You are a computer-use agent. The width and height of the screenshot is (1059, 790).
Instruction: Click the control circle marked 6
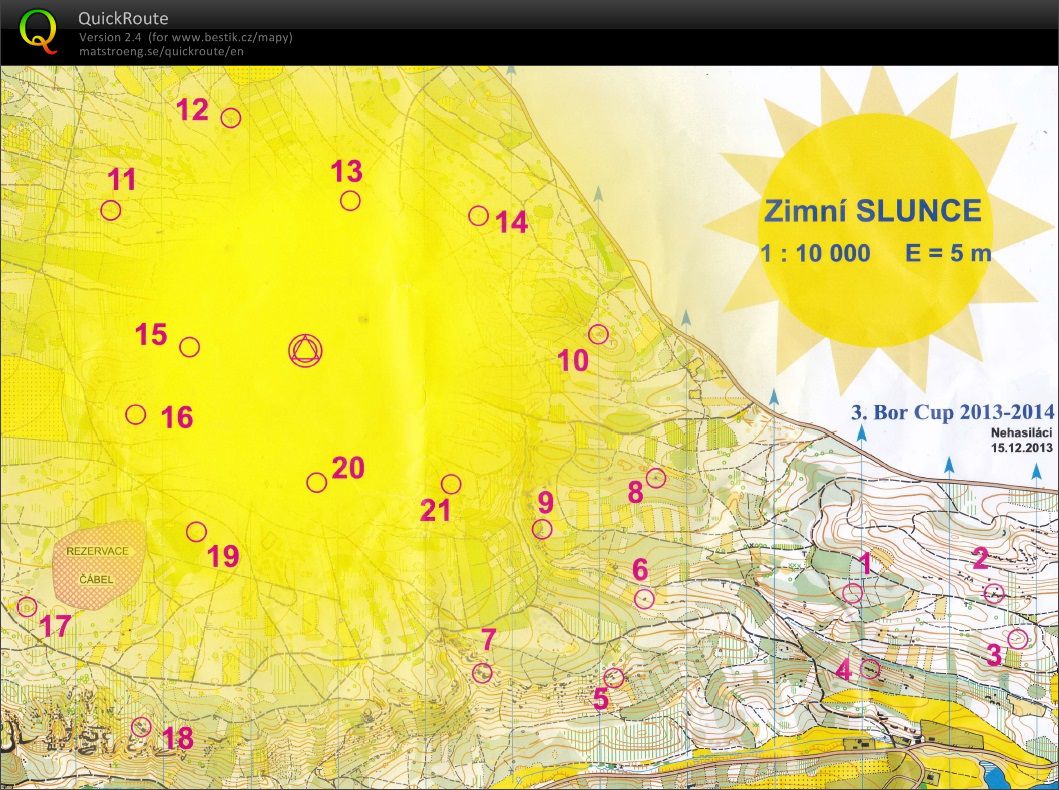644,599
